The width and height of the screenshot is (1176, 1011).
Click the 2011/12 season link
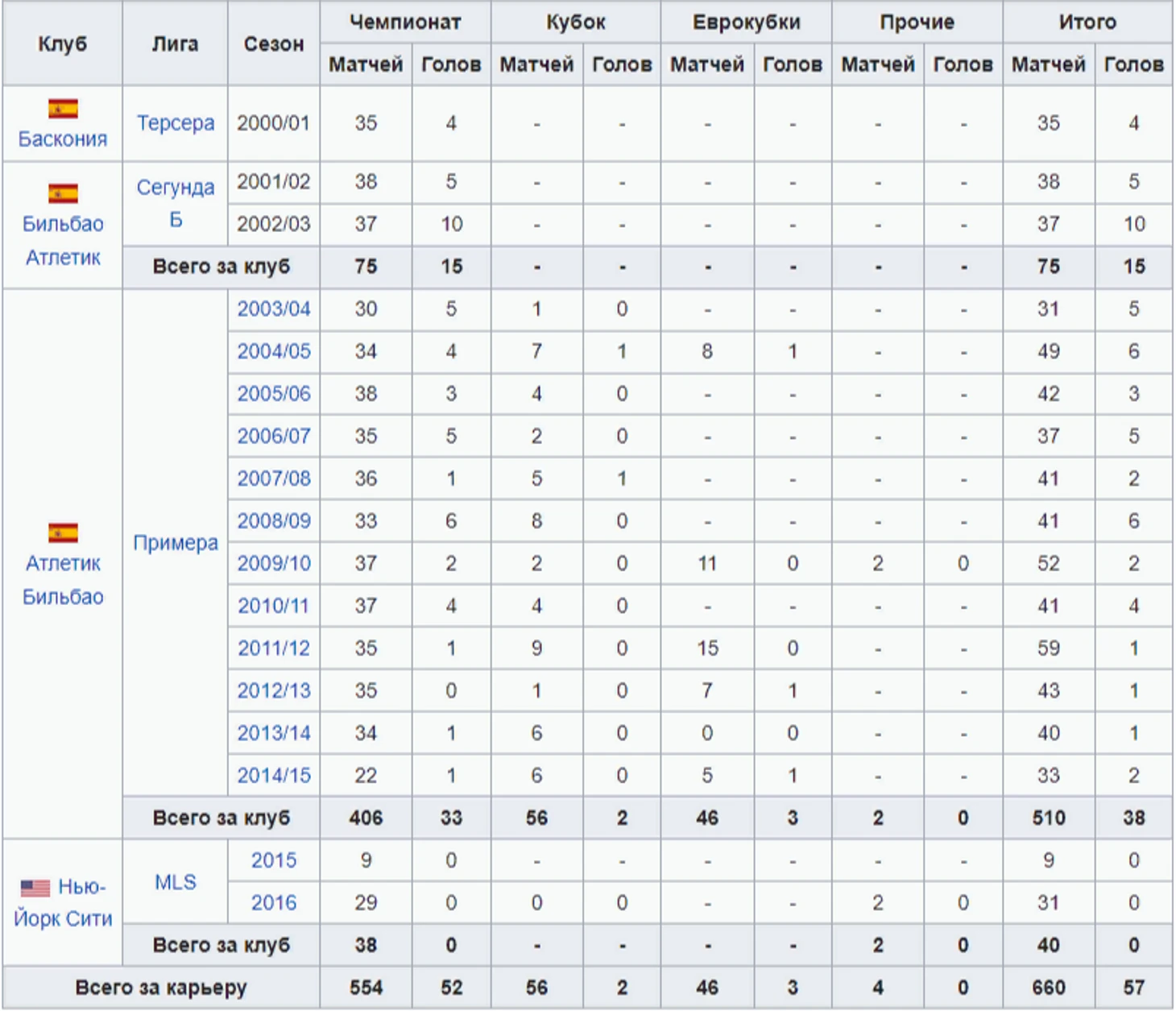[x=274, y=648]
